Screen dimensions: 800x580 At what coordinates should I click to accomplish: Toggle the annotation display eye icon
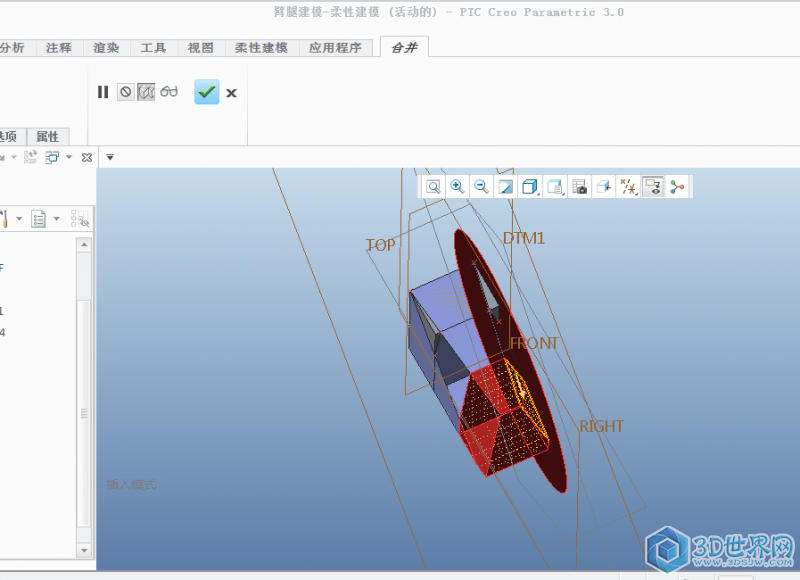(x=653, y=187)
